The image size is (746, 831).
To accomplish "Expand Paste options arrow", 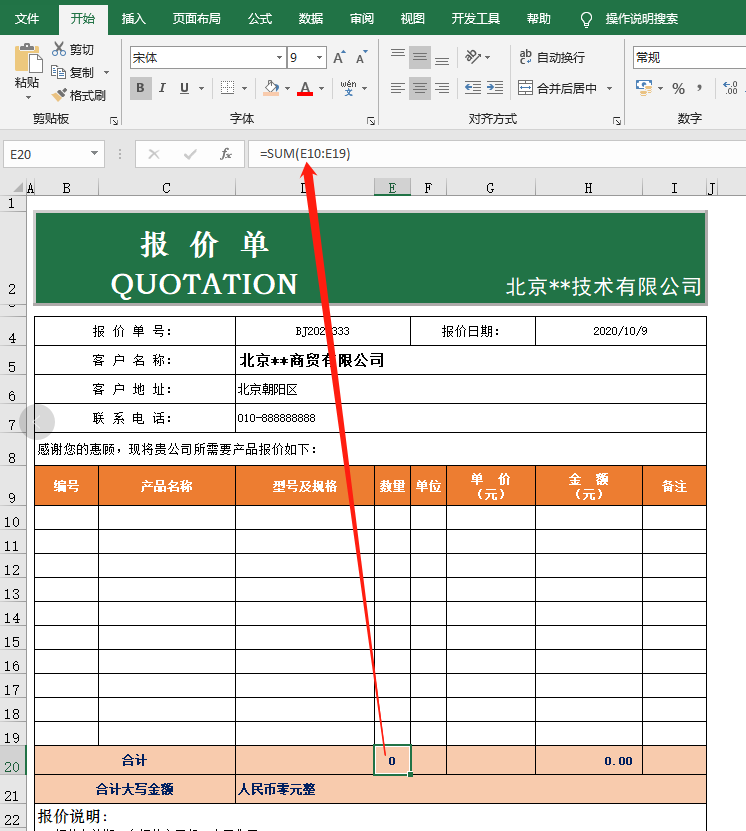I will pyautogui.click(x=28, y=98).
